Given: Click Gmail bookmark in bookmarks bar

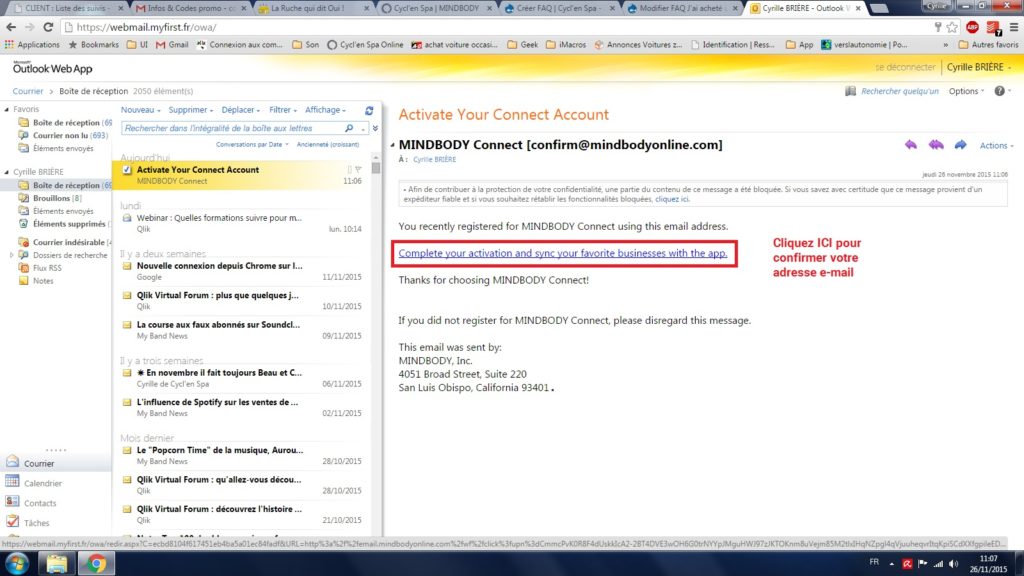Looking at the screenshot, I should pos(172,44).
